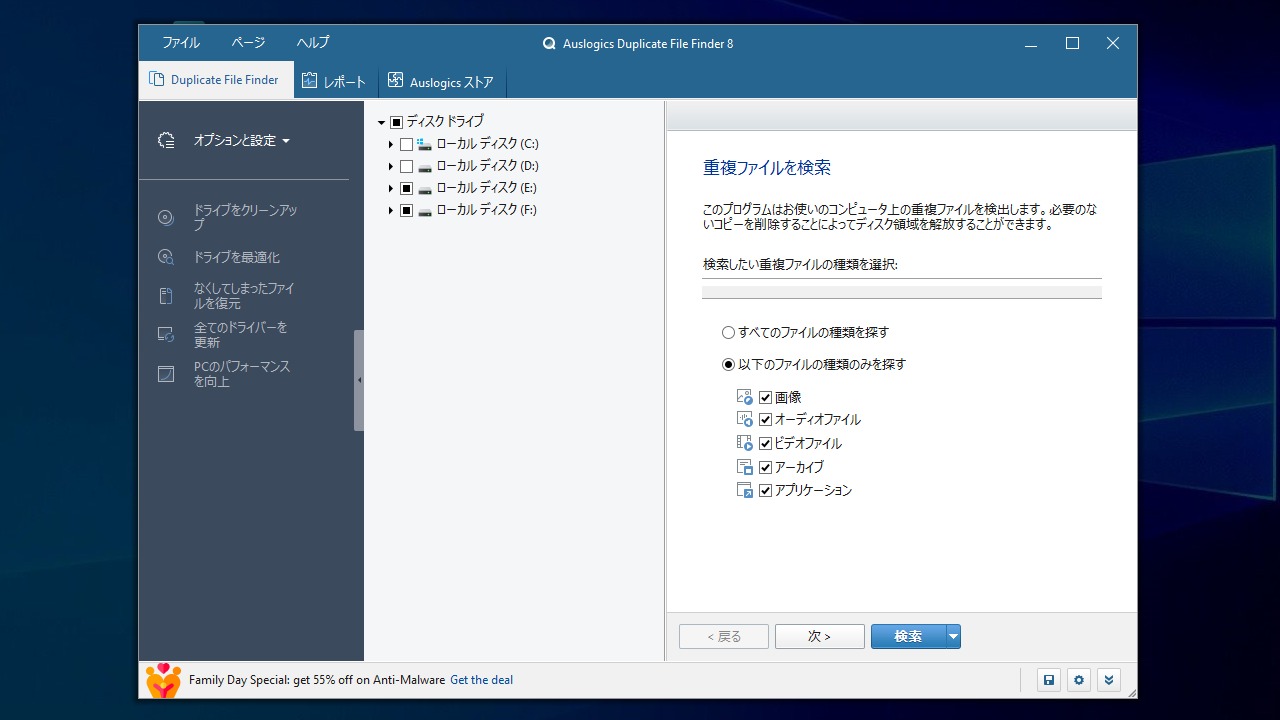Screen dimensions: 1280x720
Task: Click the 検索 (Search) button
Action: [x=908, y=636]
